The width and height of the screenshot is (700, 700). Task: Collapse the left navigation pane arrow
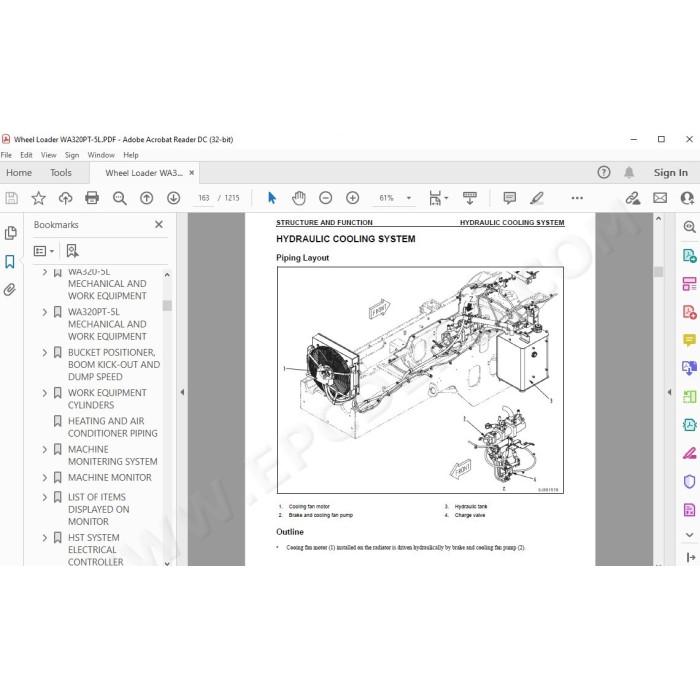tap(182, 392)
